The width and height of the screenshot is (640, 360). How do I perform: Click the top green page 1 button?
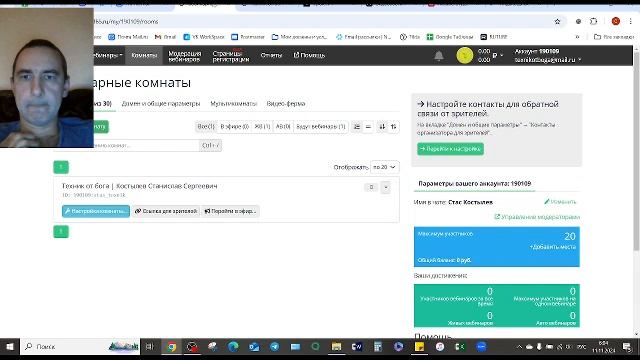point(61,167)
